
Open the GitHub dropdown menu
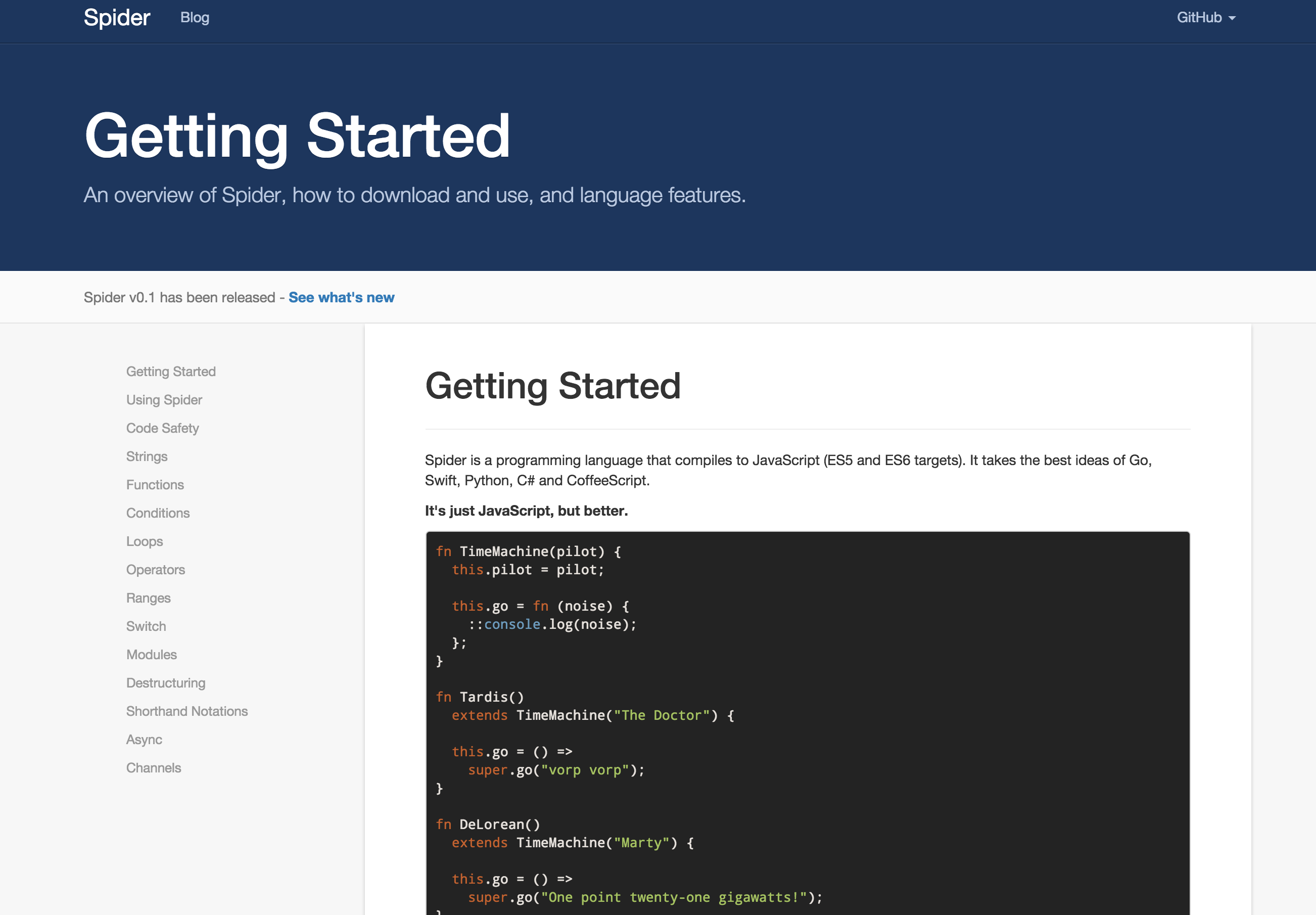(x=1205, y=18)
